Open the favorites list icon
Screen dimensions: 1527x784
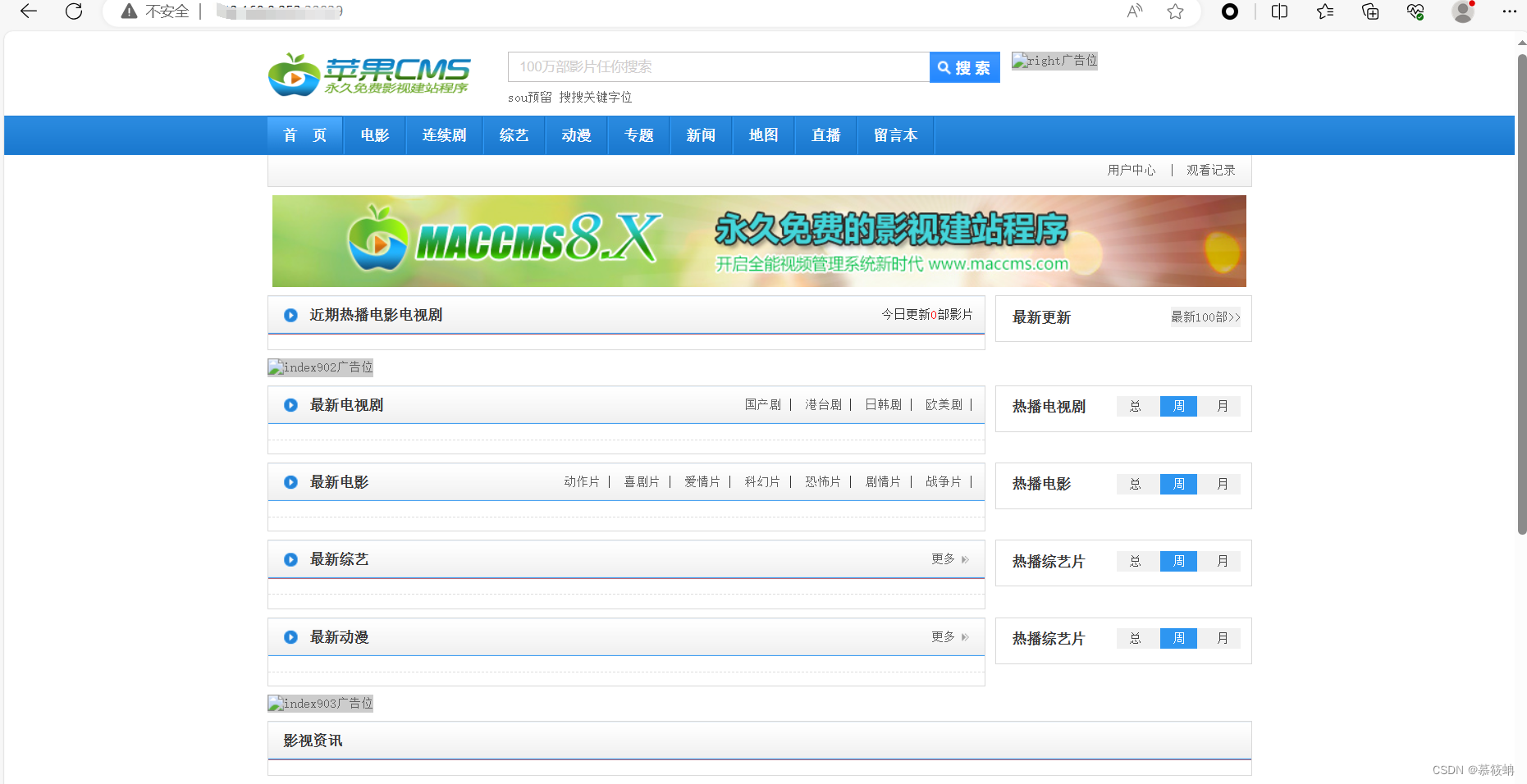pos(1325,11)
